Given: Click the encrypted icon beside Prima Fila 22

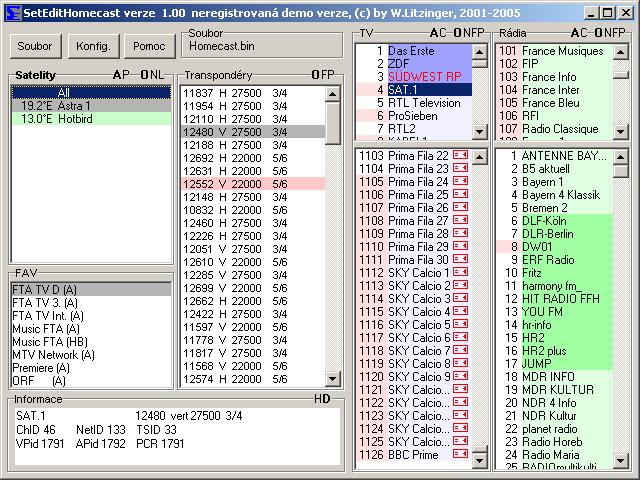Looking at the screenshot, I should [x=460, y=155].
